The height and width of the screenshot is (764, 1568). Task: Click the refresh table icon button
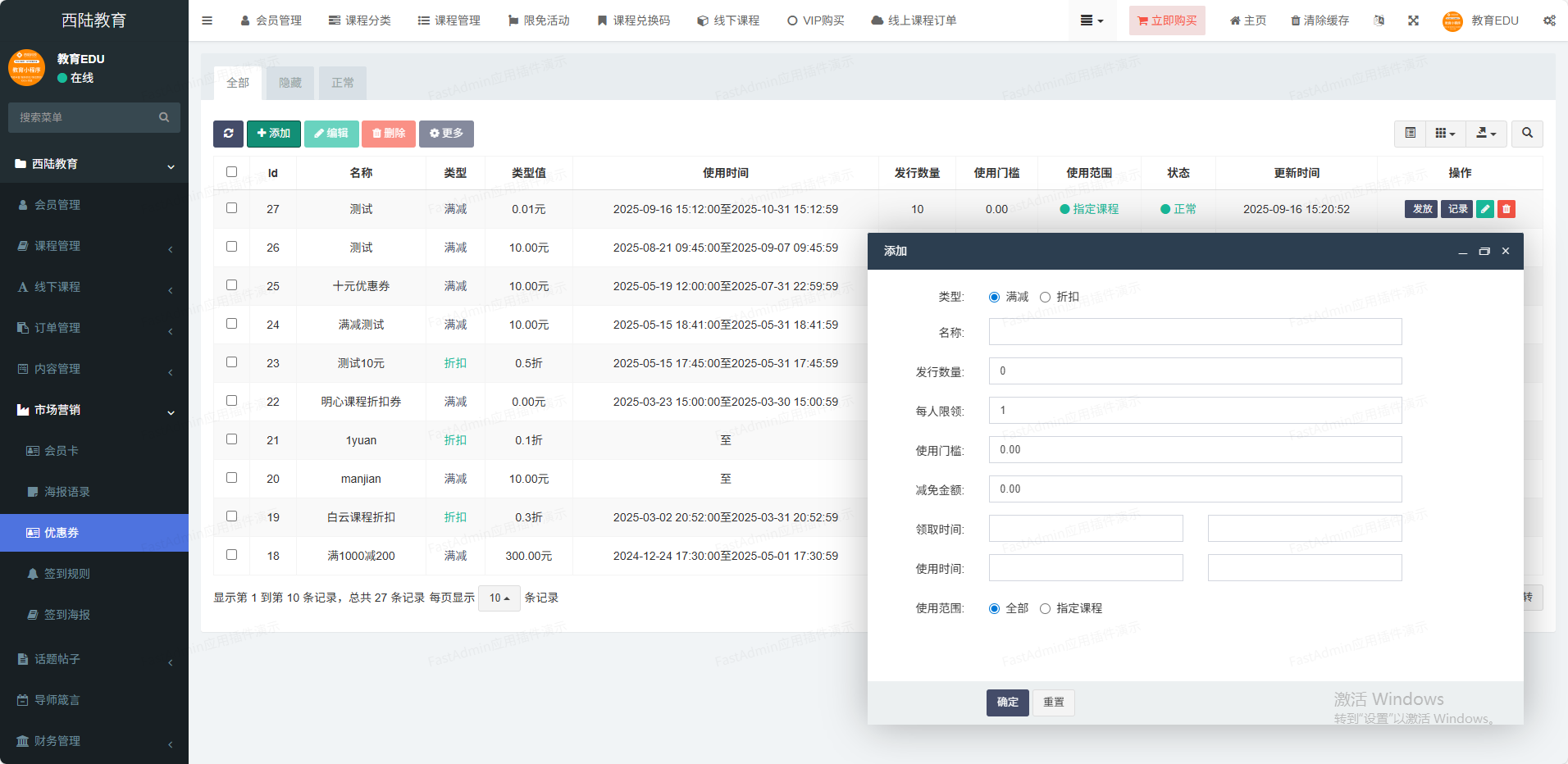(228, 134)
